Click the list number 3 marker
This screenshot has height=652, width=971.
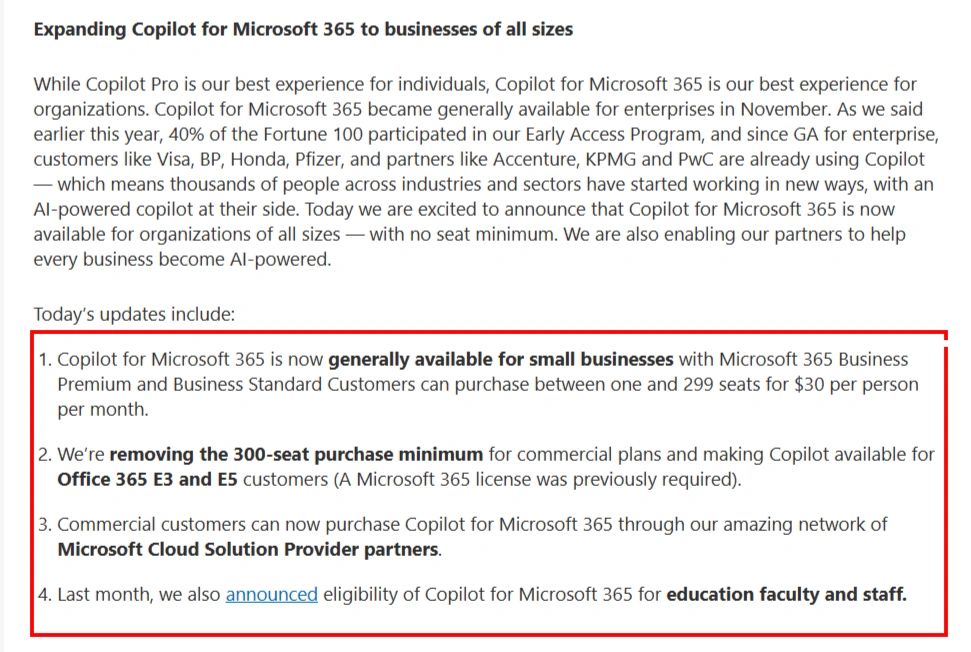tap(44, 524)
